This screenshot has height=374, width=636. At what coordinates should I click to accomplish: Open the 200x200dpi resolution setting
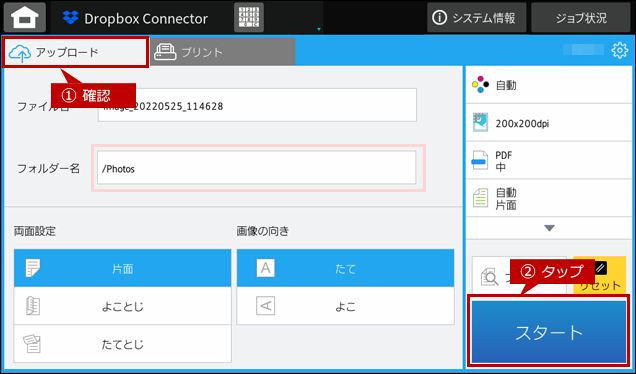pos(549,123)
